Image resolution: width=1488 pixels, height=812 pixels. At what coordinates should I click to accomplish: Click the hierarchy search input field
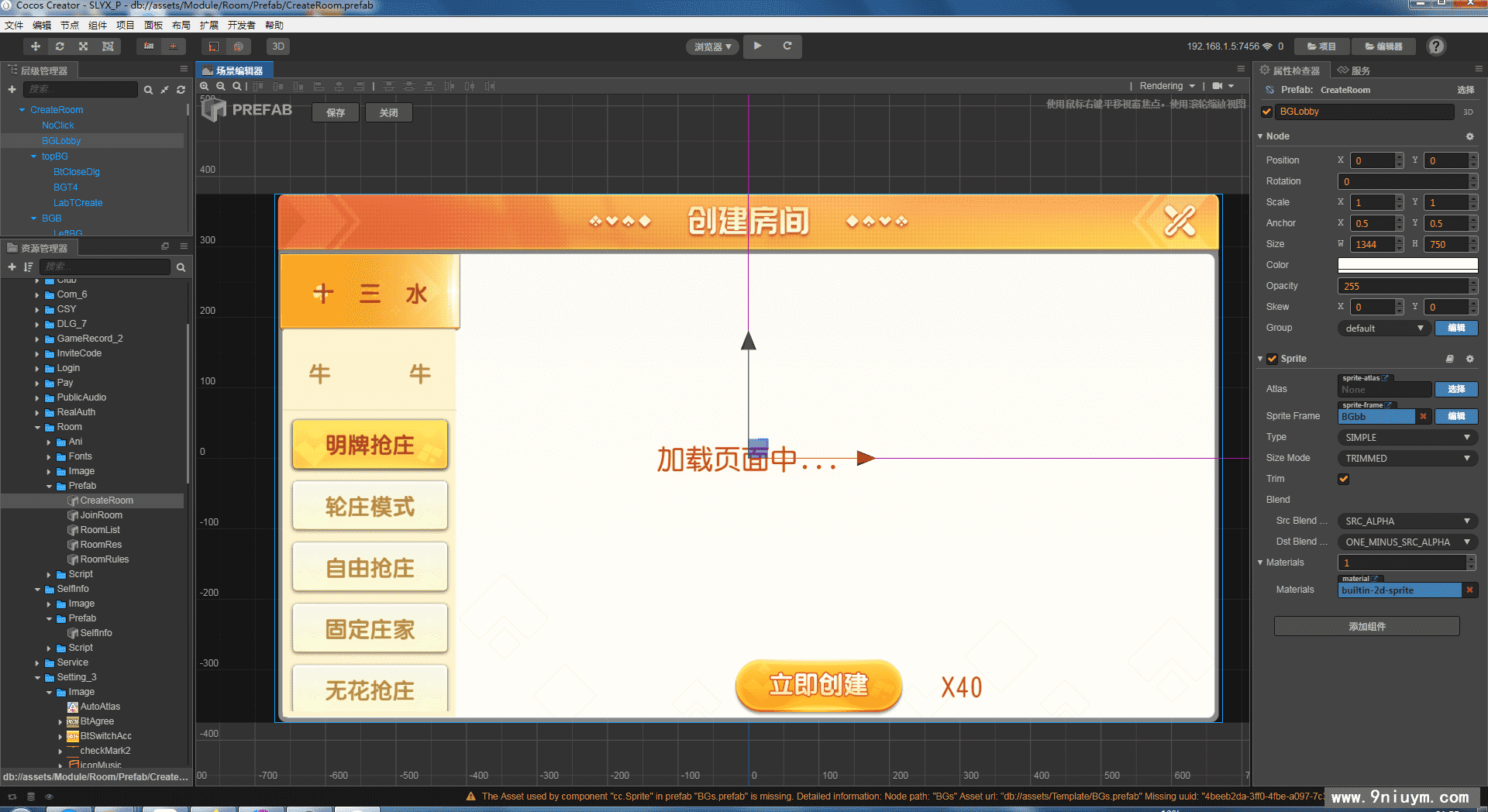tap(80, 89)
